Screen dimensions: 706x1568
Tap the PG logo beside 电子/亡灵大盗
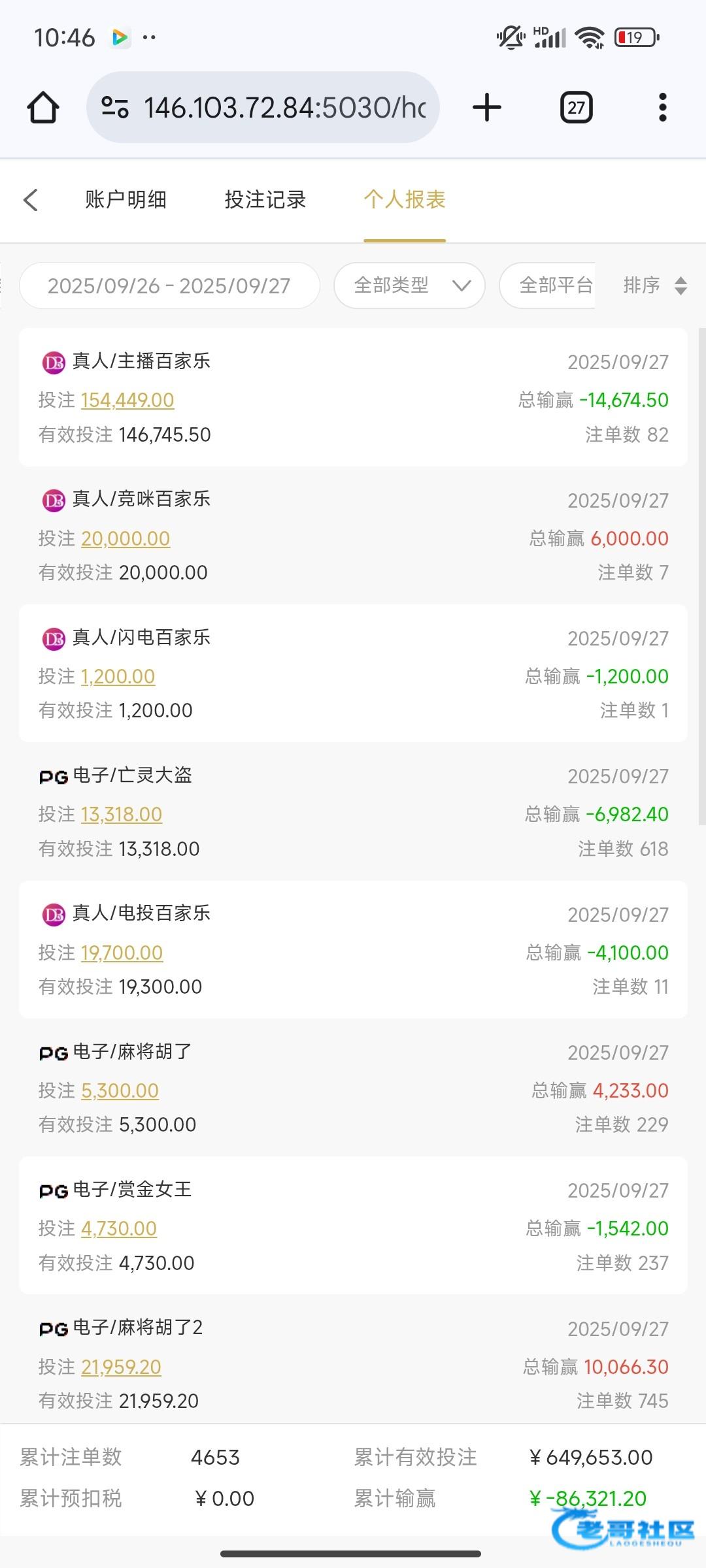tap(54, 777)
